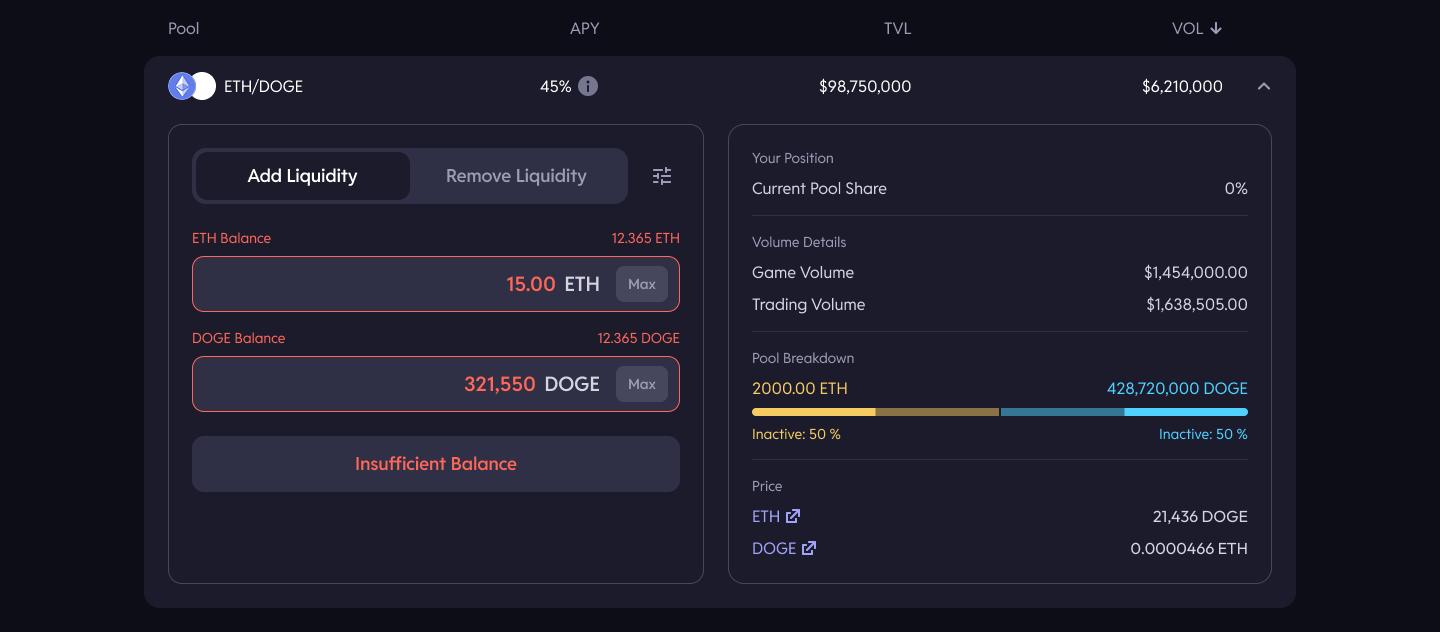Open liquidity settings sliders icon
This screenshot has height=632, width=1440.
click(662, 176)
